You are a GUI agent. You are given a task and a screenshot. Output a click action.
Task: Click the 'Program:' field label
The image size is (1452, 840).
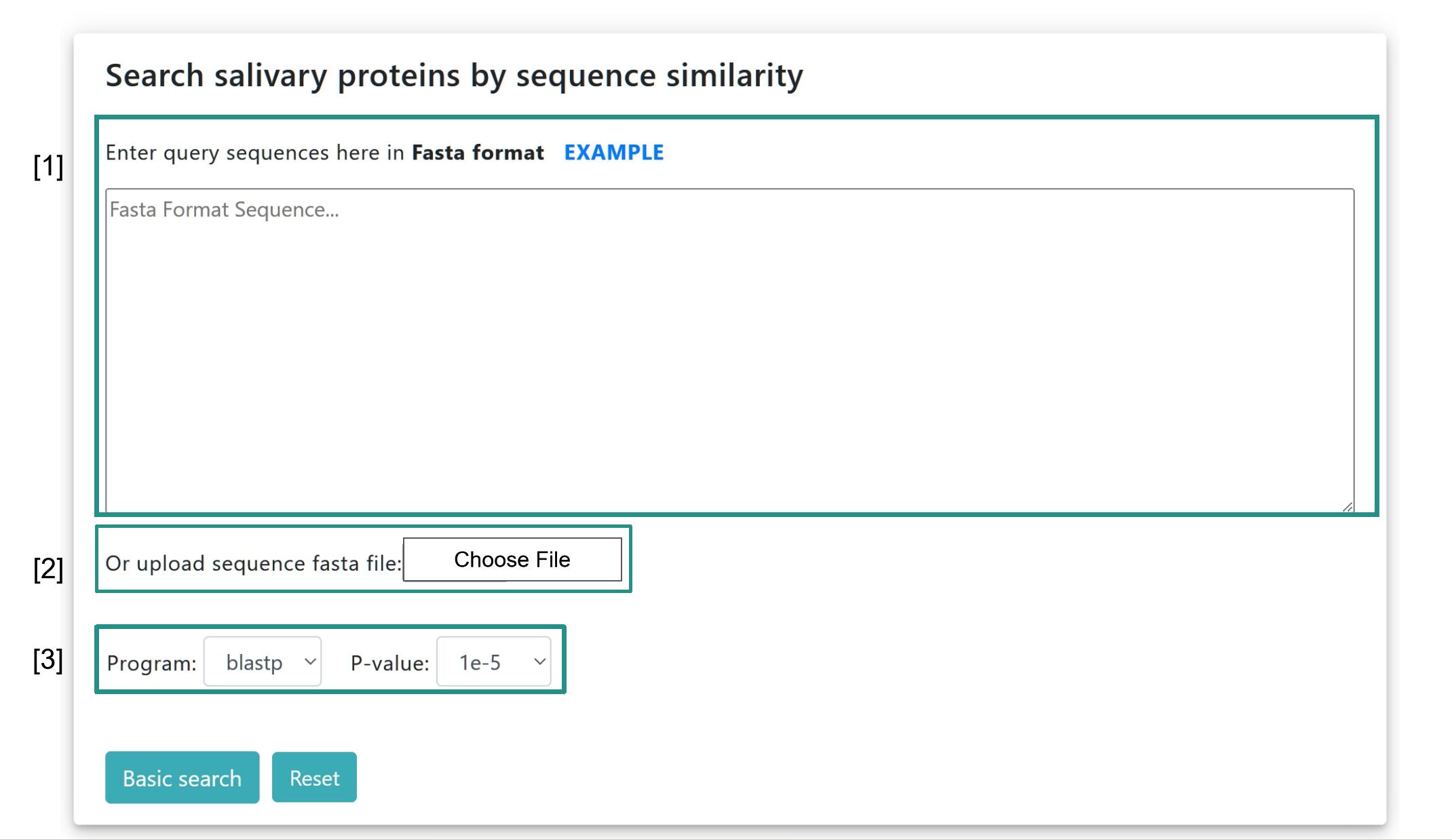tap(151, 663)
